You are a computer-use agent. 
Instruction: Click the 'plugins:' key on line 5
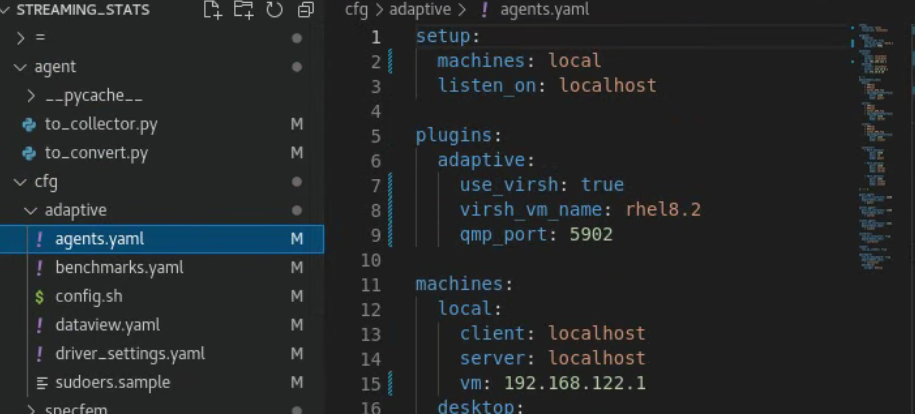click(x=459, y=135)
